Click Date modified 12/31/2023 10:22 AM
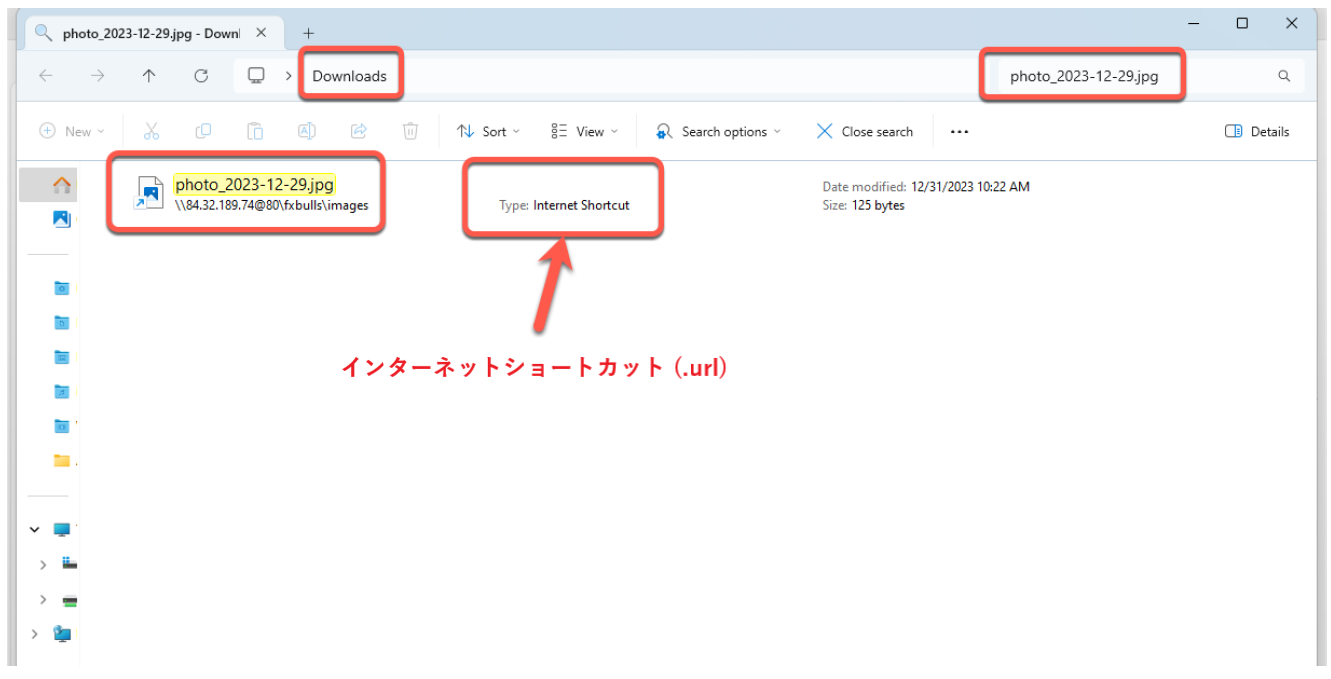The height and width of the screenshot is (679, 1331). [x=926, y=187]
